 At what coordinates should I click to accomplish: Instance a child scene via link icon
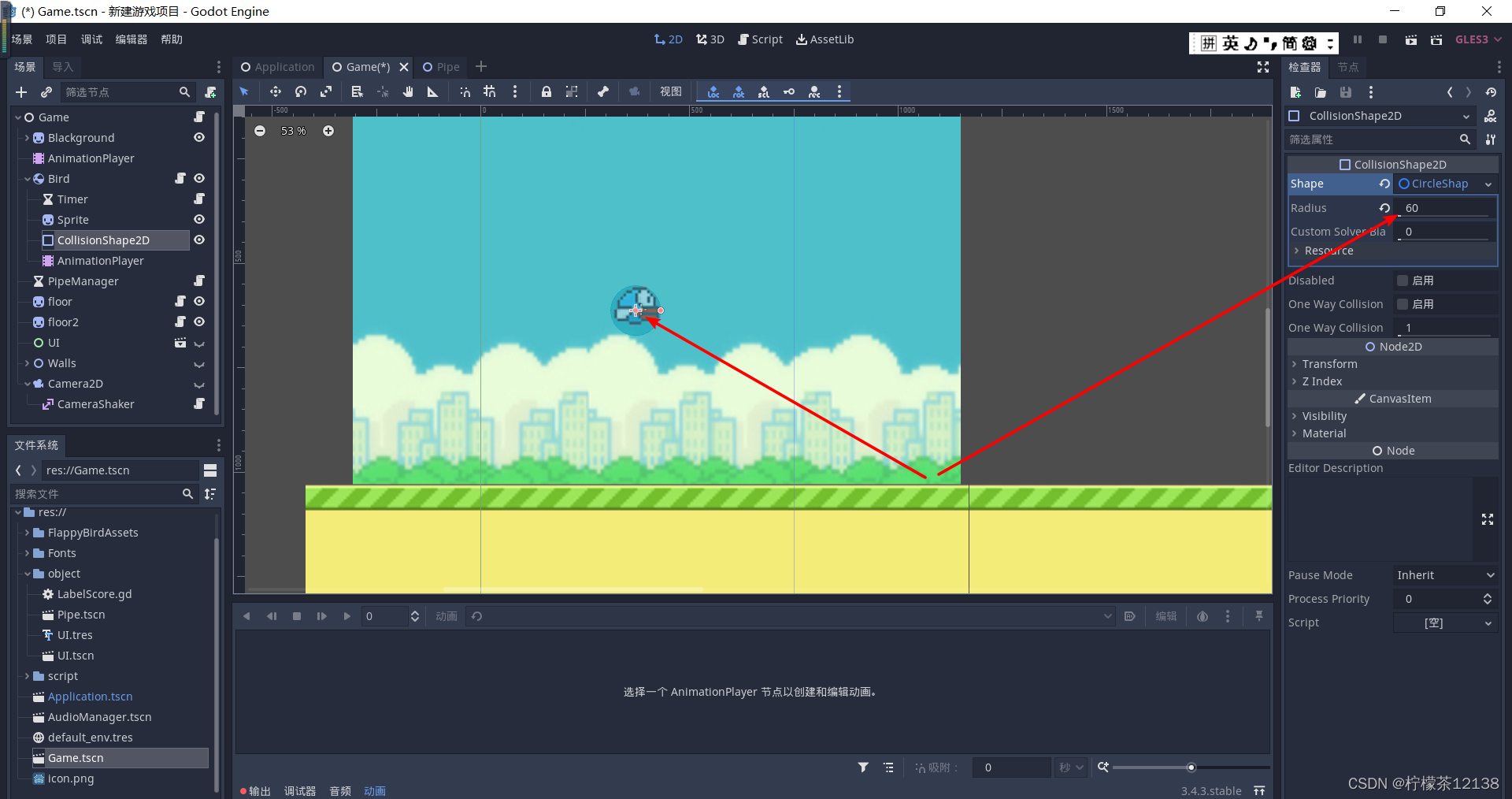46,92
